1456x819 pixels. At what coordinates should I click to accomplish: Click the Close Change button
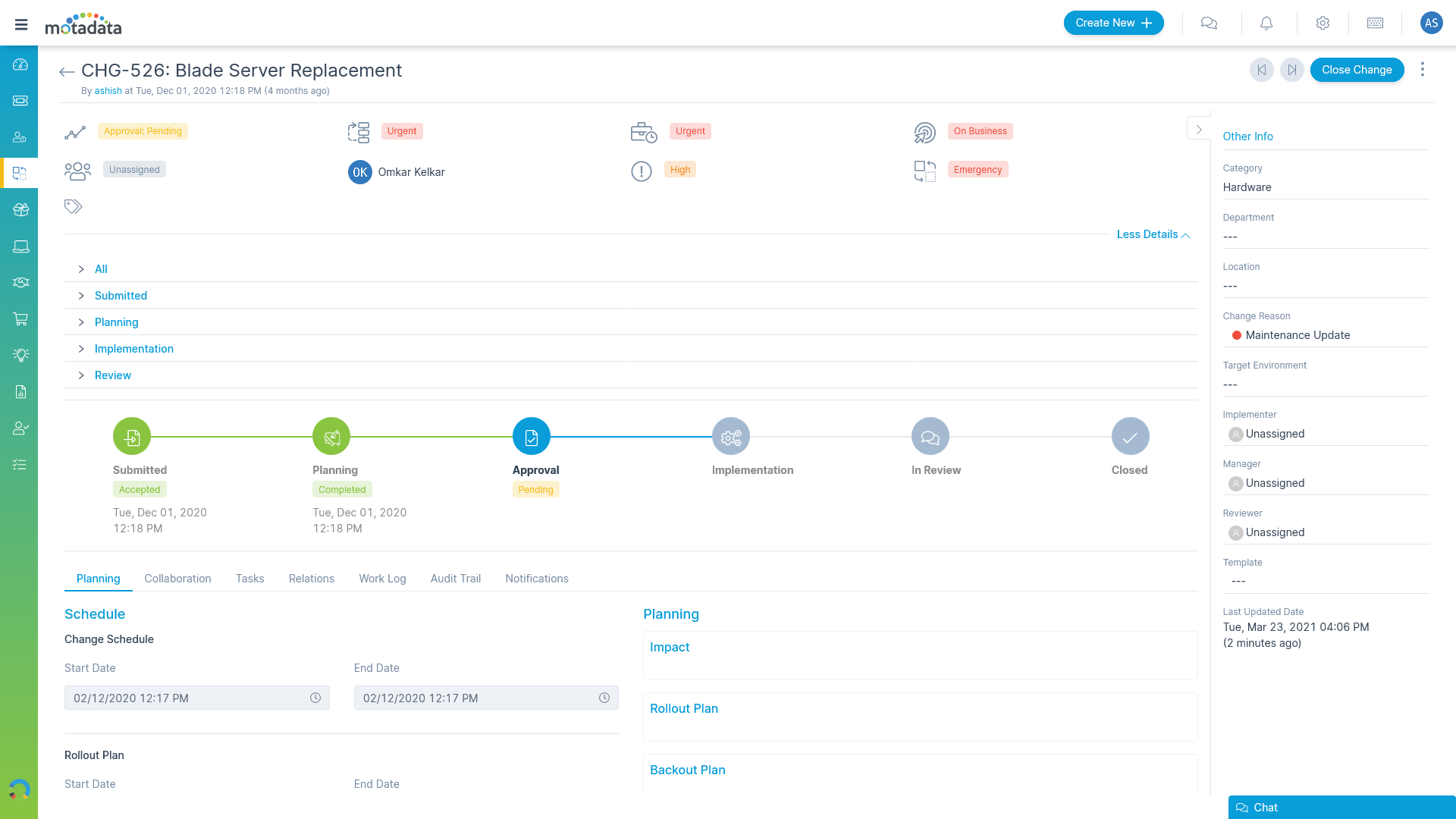(1357, 69)
